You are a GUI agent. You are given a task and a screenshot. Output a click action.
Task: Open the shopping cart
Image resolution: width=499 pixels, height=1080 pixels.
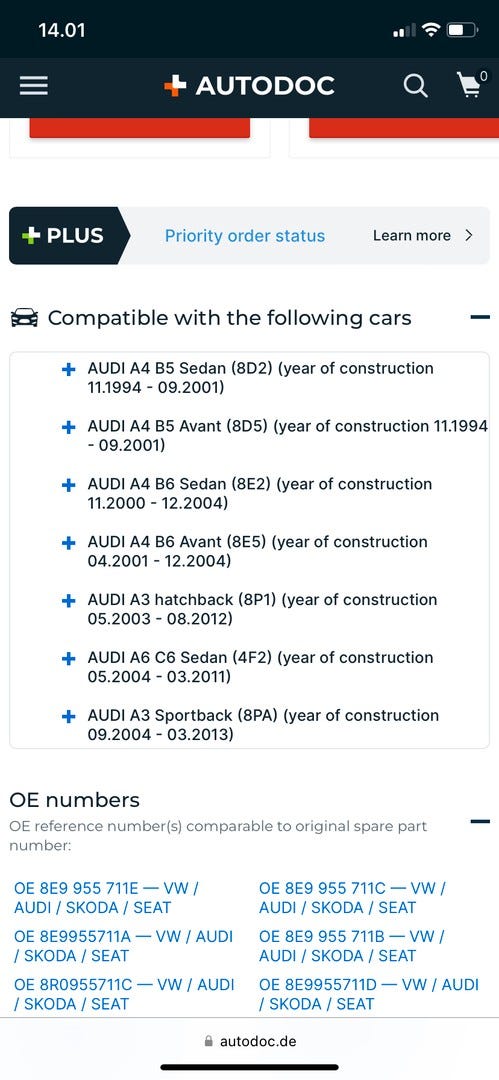(471, 84)
